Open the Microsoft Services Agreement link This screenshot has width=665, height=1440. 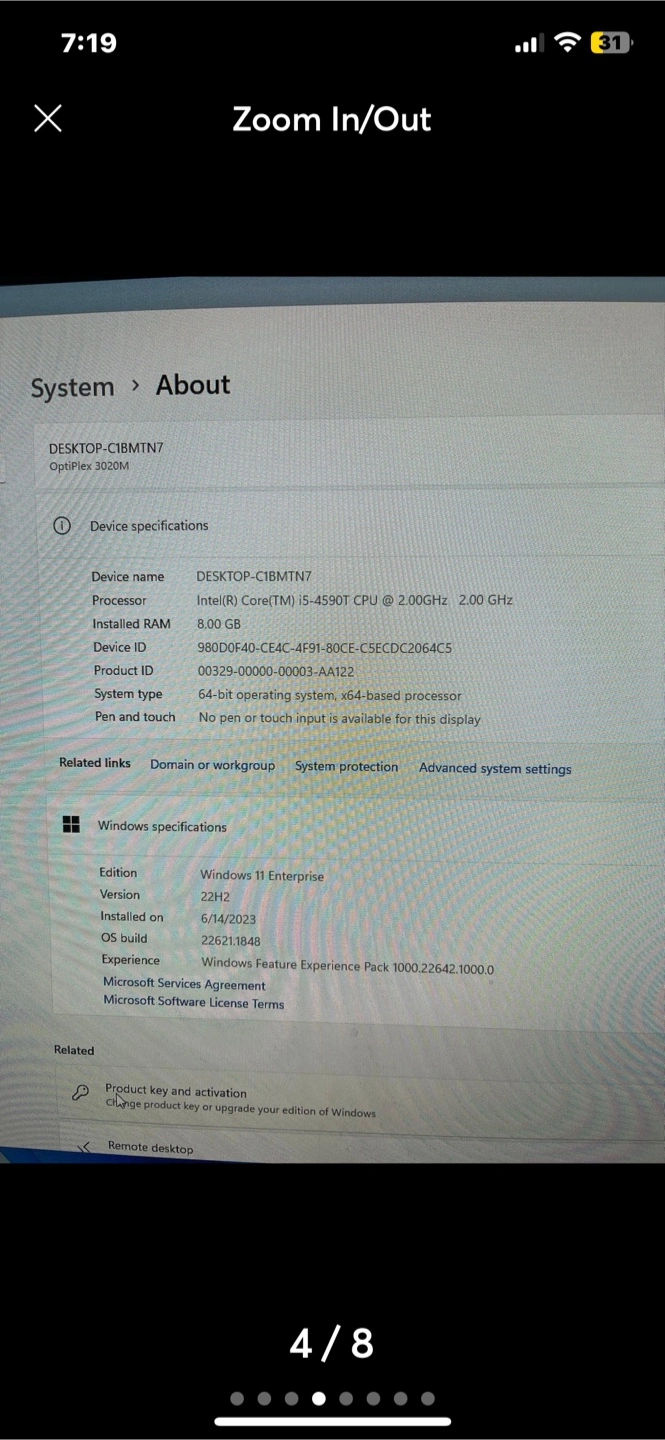click(184, 984)
